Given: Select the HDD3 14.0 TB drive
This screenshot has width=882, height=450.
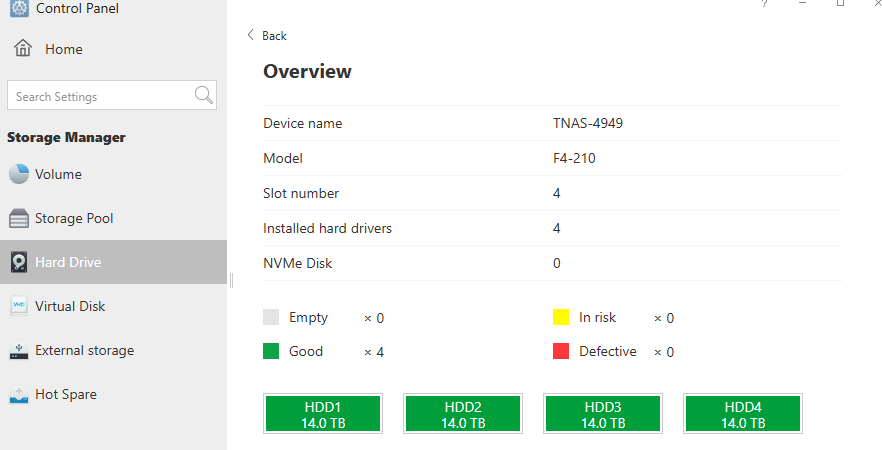Looking at the screenshot, I should (603, 414).
